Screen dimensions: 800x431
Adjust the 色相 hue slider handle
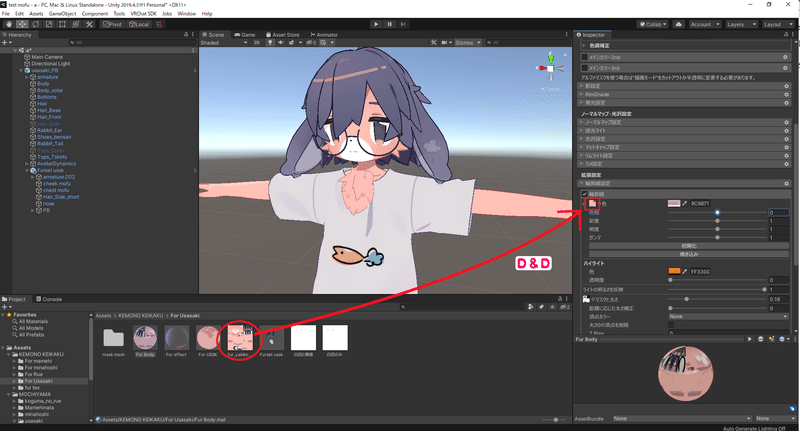click(717, 212)
